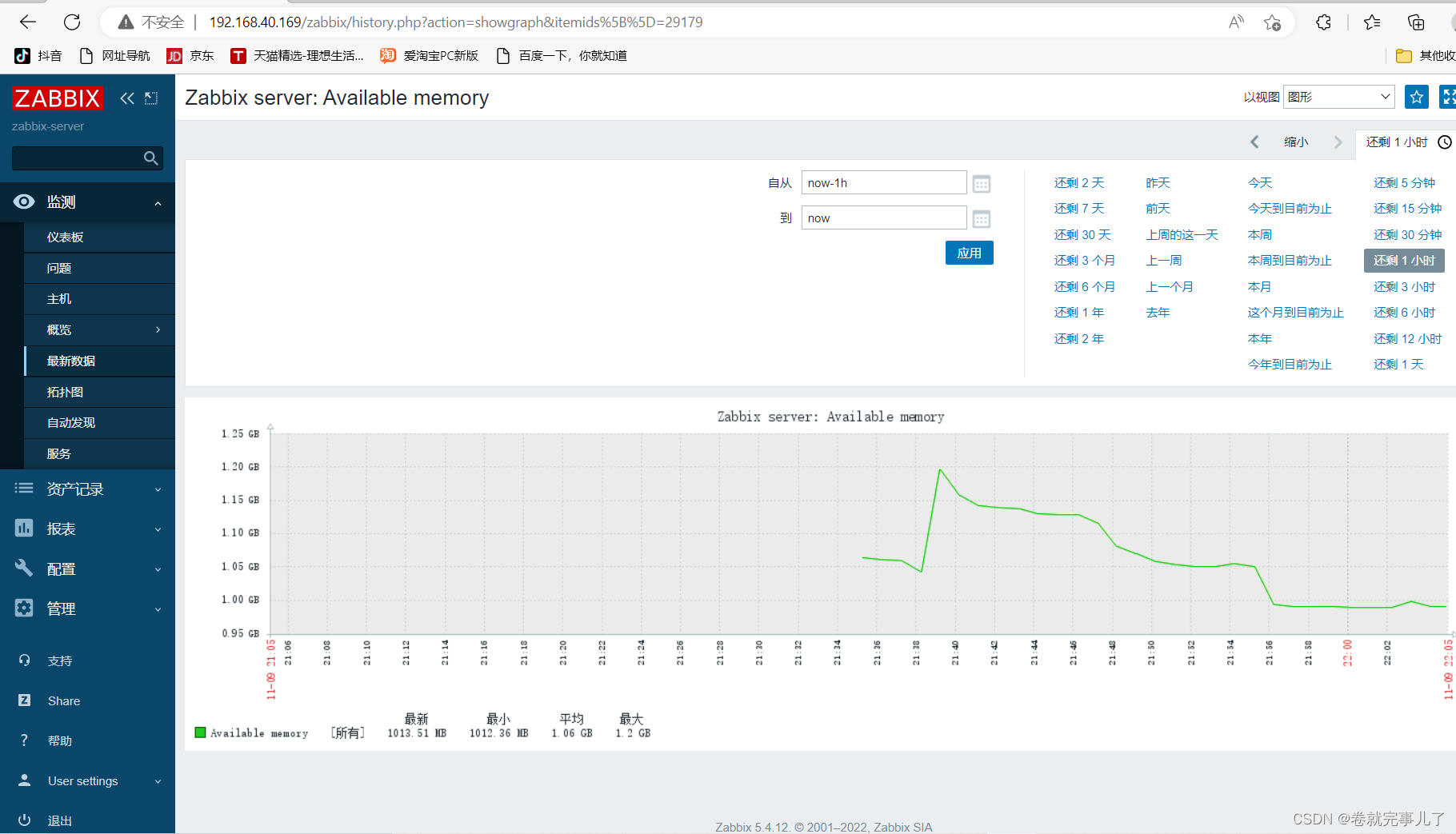Open the favorites list icon
The height and width of the screenshot is (834, 1456).
[1372, 22]
